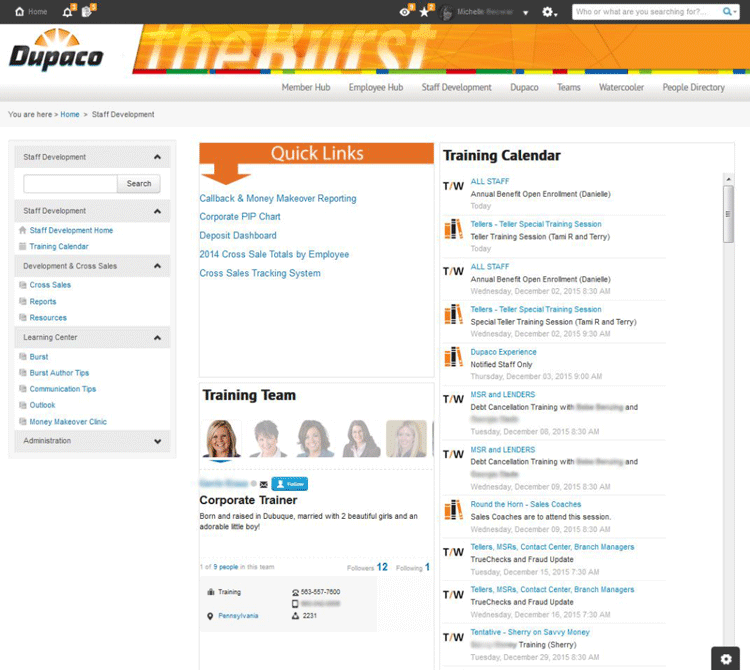The image size is (750, 670).
Task: Open the Dupaco menu item
Action: tap(524, 88)
